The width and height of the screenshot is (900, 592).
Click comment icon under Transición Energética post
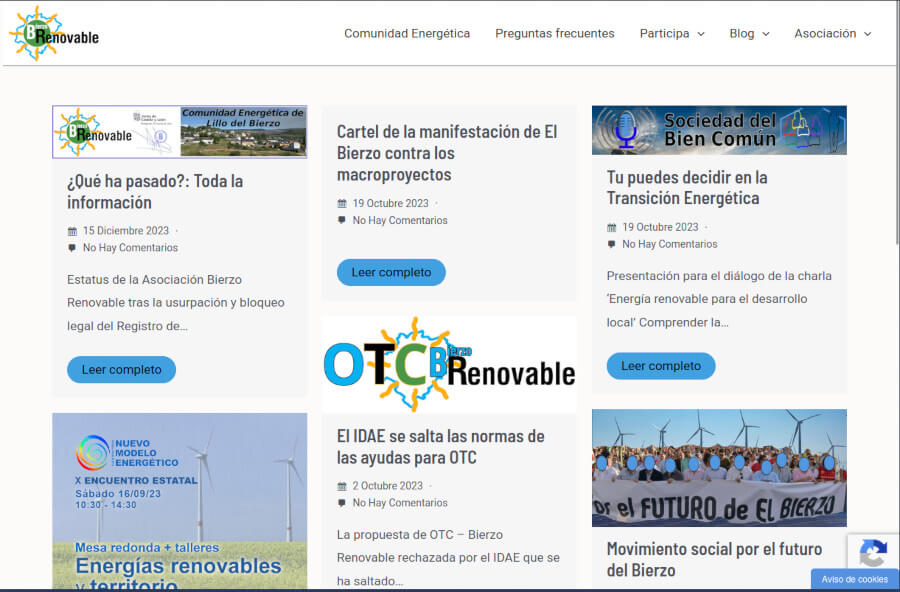click(612, 244)
